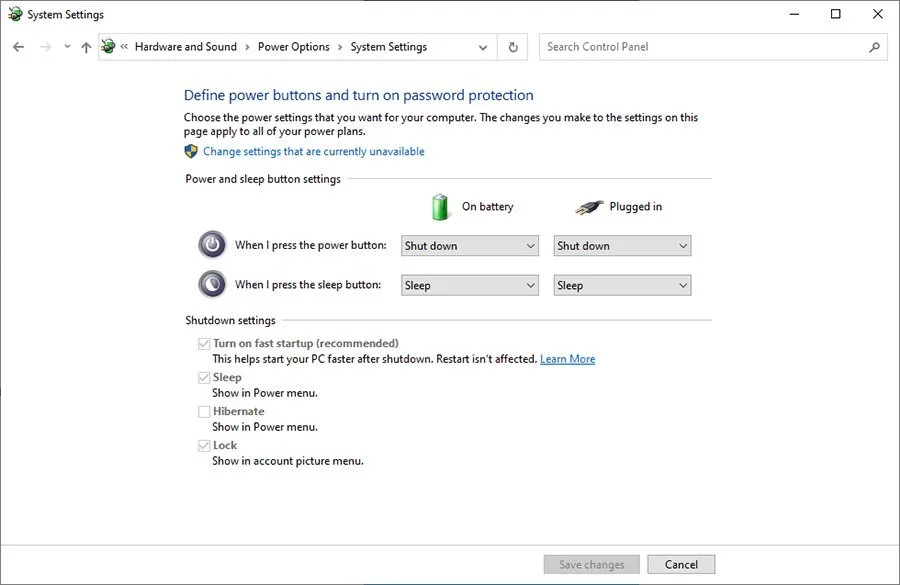Click the refresh address bar icon
The width and height of the screenshot is (900, 585).
pos(513,46)
